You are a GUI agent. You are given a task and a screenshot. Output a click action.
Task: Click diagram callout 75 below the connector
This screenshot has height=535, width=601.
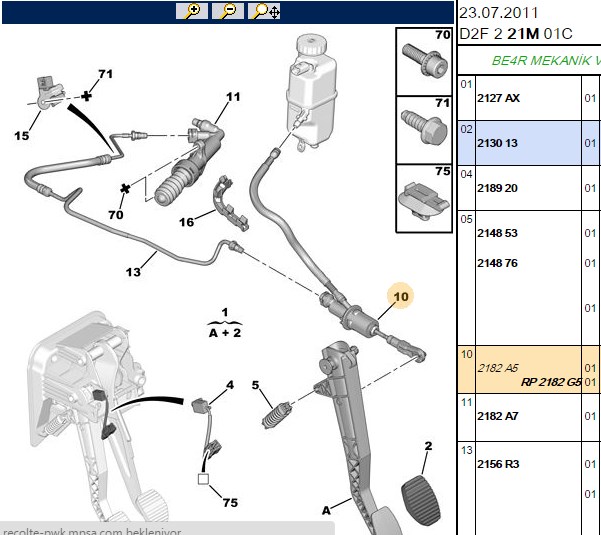click(x=230, y=502)
